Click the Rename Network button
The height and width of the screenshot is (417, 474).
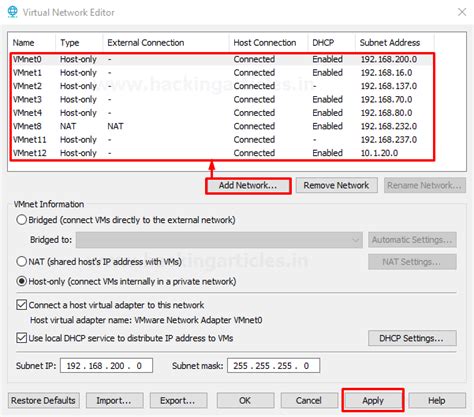(425, 185)
